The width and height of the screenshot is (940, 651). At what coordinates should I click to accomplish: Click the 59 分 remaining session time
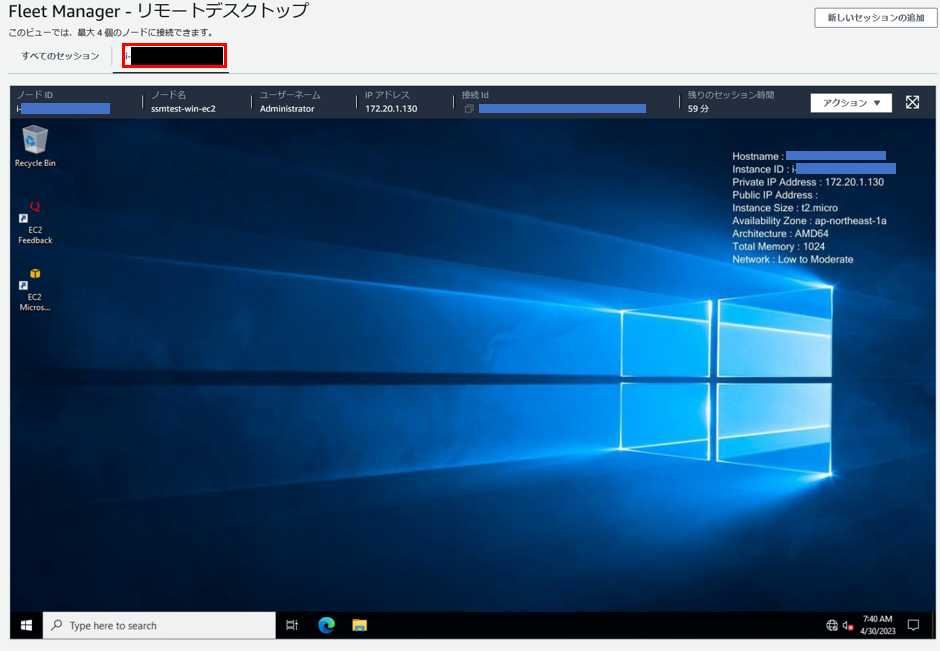click(698, 108)
